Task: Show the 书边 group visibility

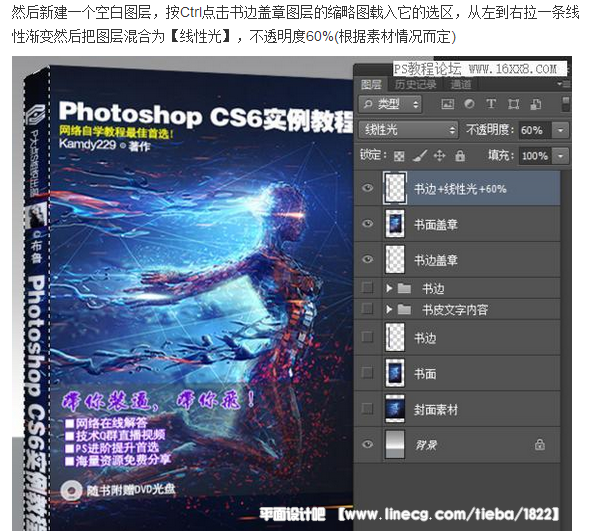Action: coord(367,288)
